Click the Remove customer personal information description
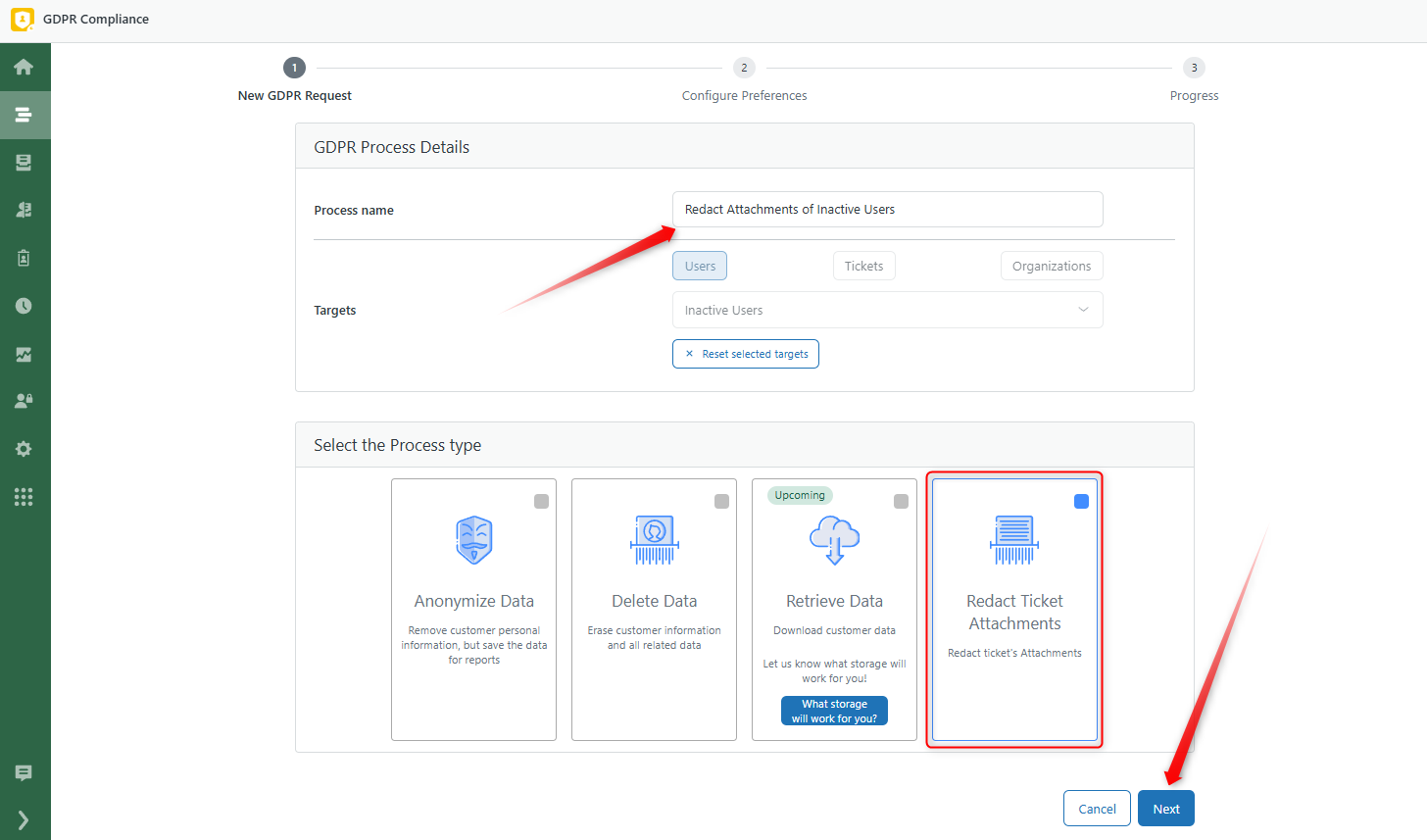 tap(474, 645)
